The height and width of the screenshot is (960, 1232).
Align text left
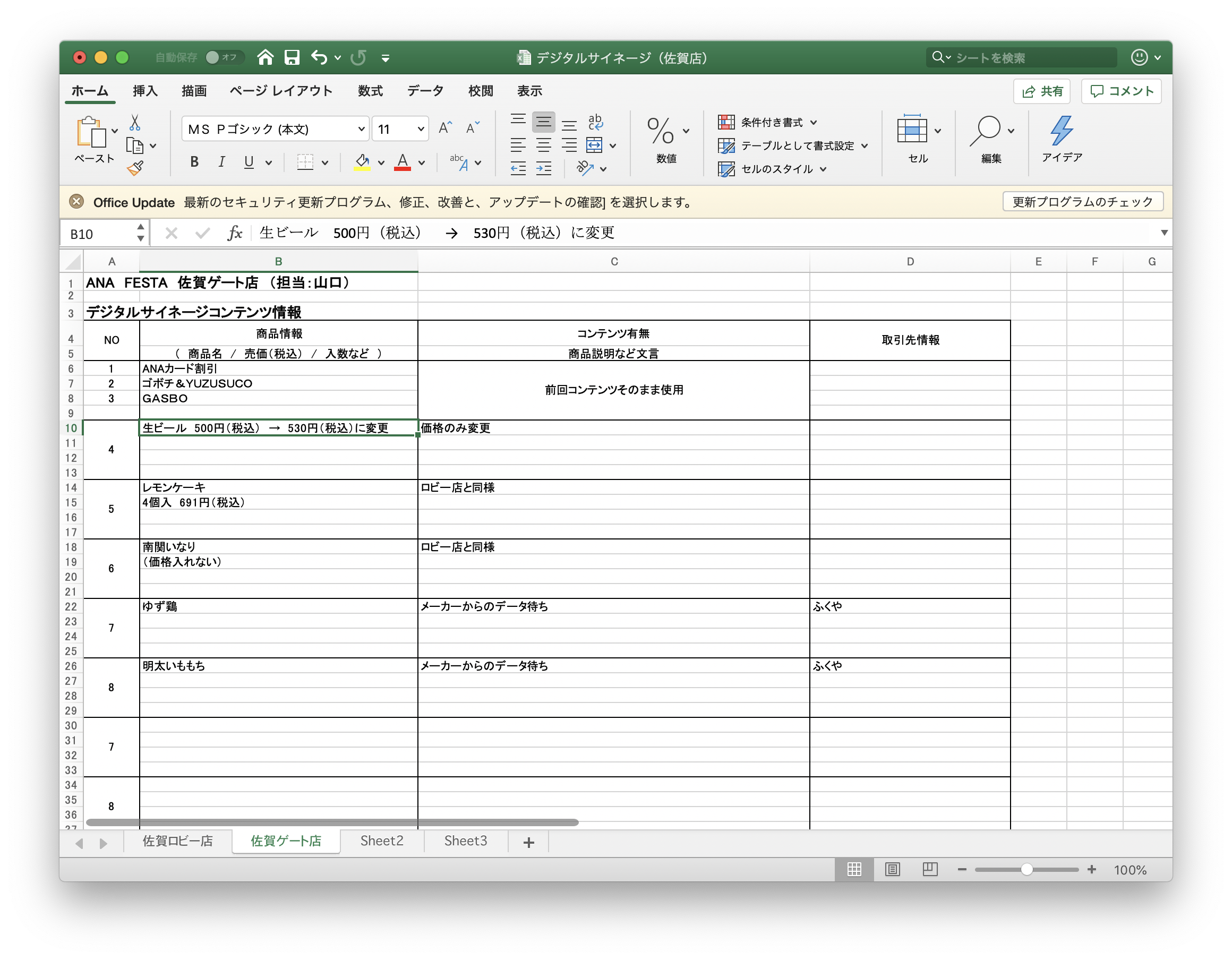tap(518, 145)
